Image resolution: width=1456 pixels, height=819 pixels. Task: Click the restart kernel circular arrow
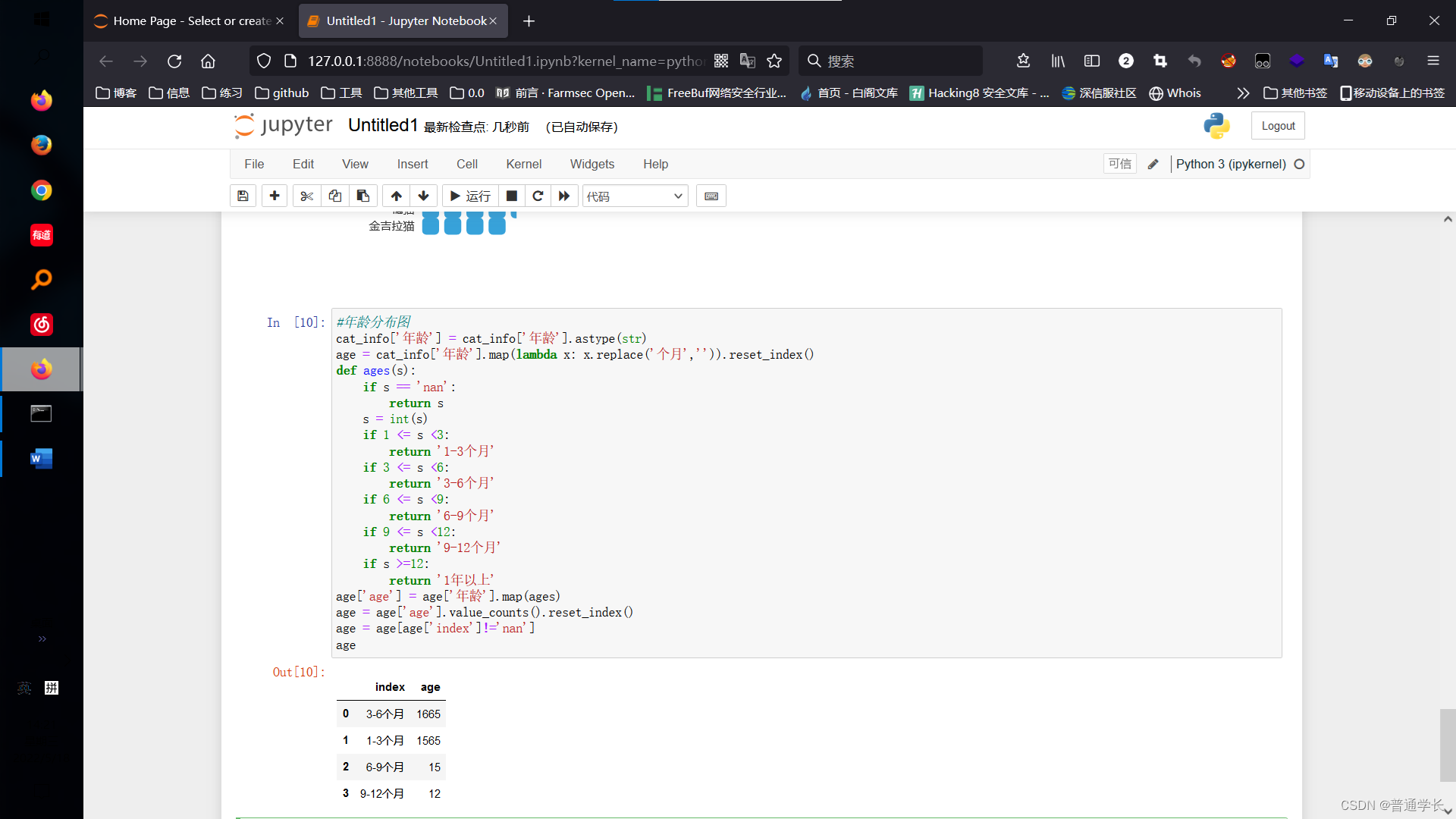pos(538,196)
